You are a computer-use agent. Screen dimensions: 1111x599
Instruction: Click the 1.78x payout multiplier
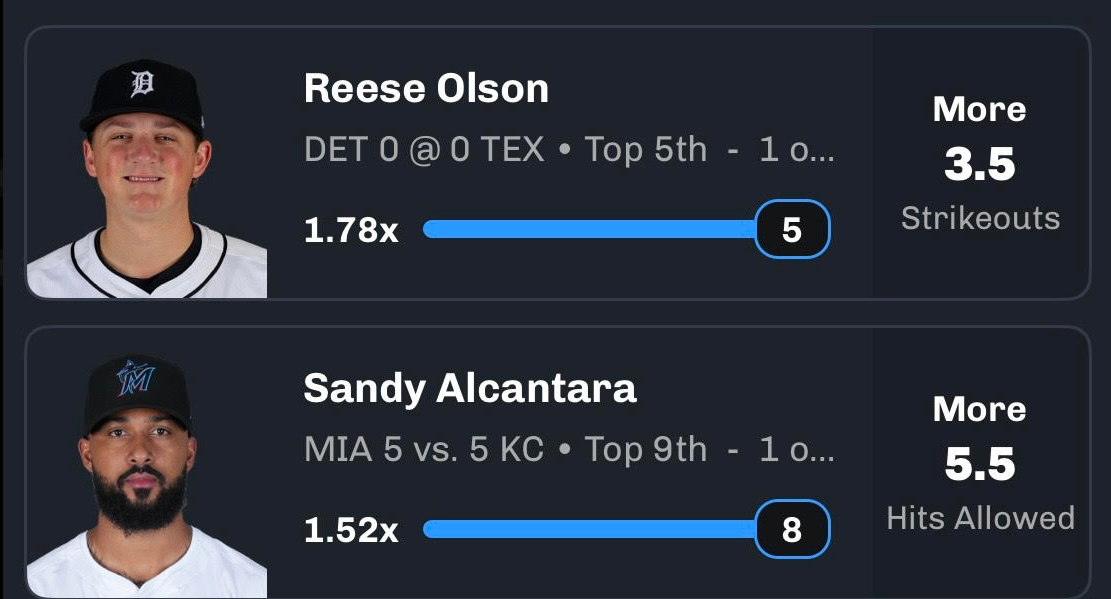(351, 230)
